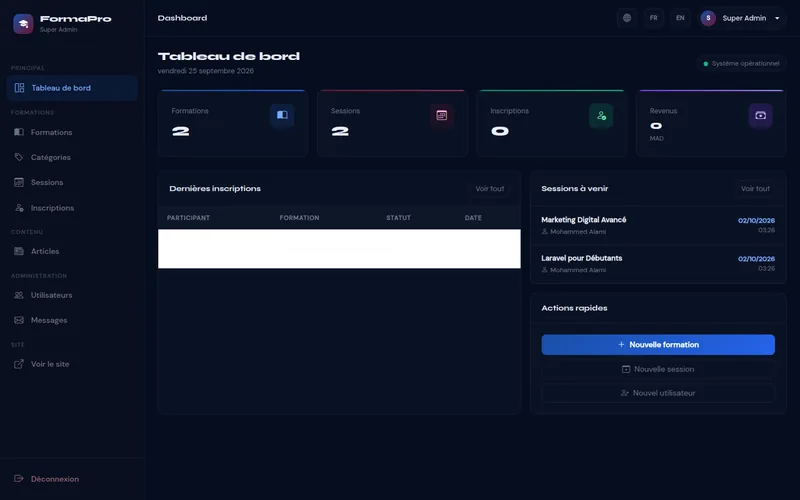Click the STATUT column header
This screenshot has height=500, width=800.
coord(398,218)
